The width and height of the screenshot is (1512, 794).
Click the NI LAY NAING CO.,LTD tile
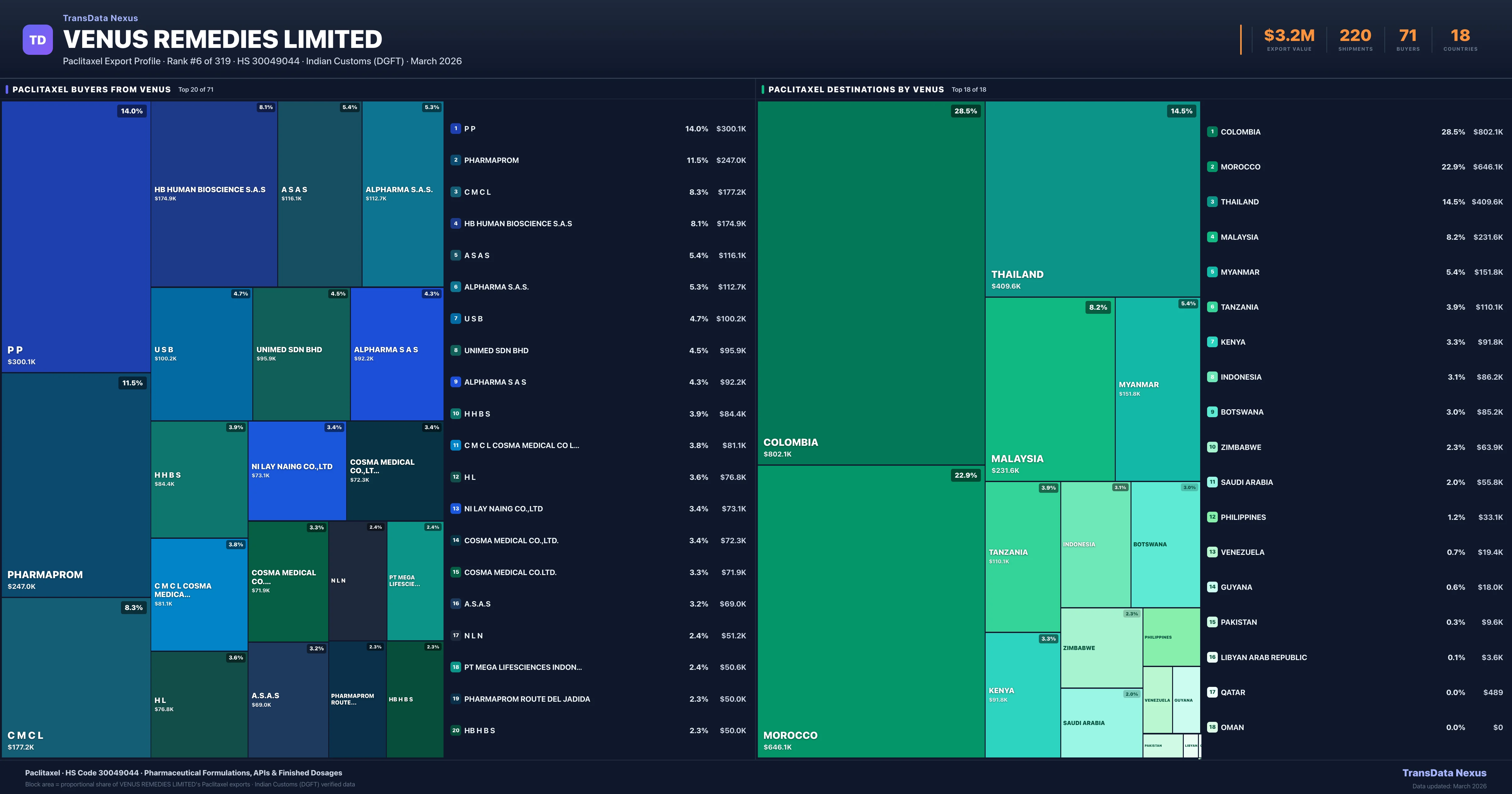pos(297,470)
